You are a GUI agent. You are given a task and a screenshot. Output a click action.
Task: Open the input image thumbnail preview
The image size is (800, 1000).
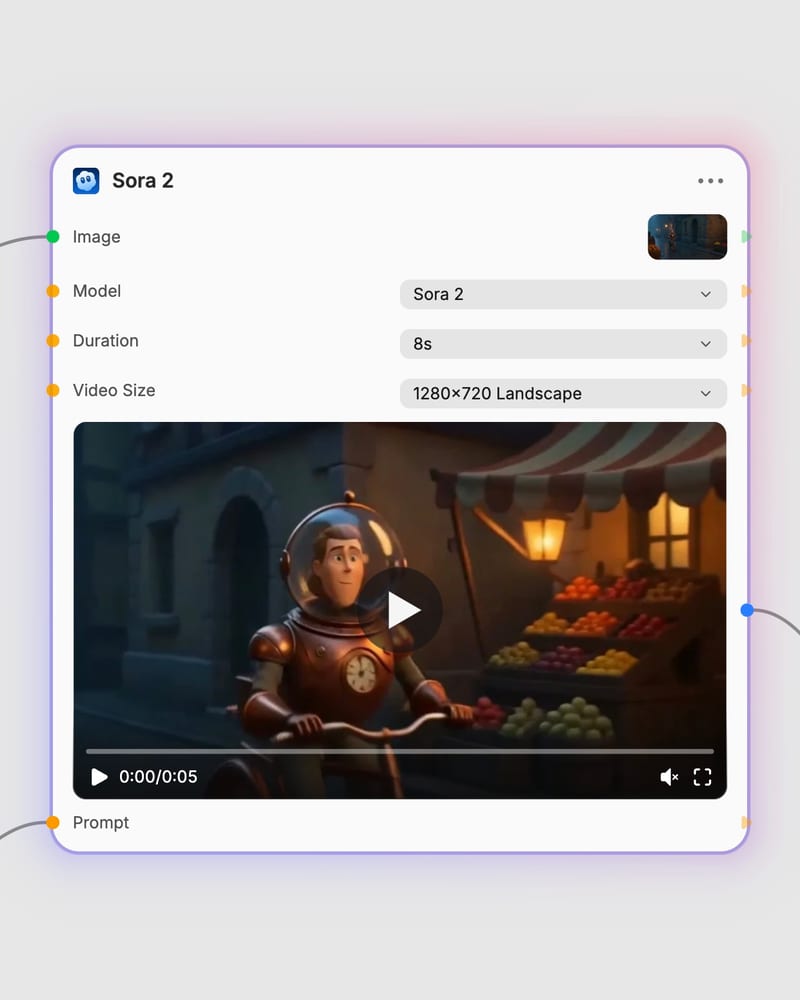(x=687, y=237)
